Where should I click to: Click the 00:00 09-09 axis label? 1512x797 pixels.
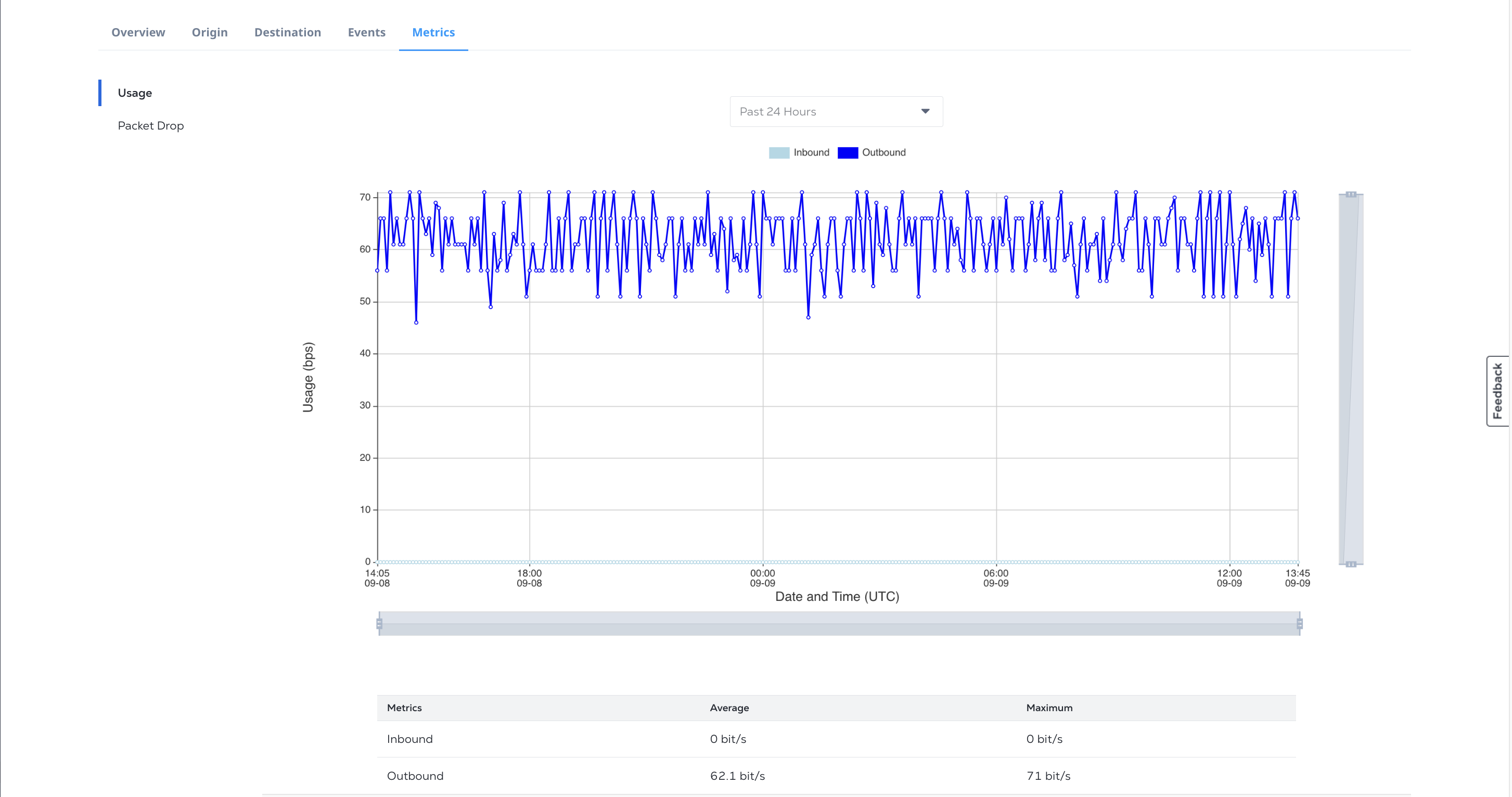pyautogui.click(x=762, y=578)
